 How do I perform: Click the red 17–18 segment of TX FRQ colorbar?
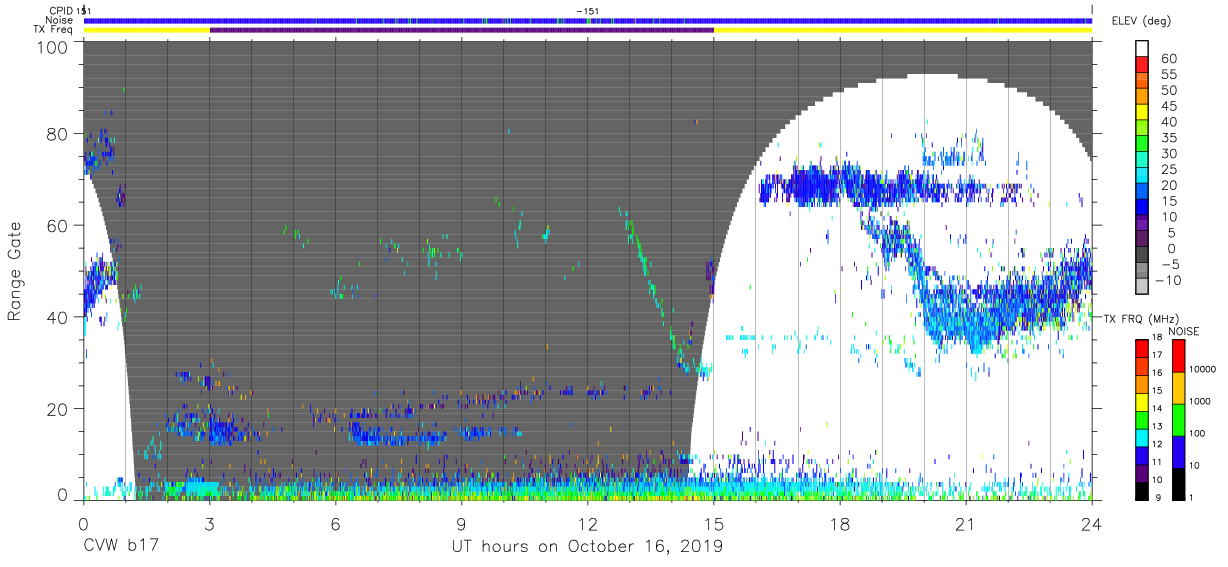click(x=1144, y=347)
